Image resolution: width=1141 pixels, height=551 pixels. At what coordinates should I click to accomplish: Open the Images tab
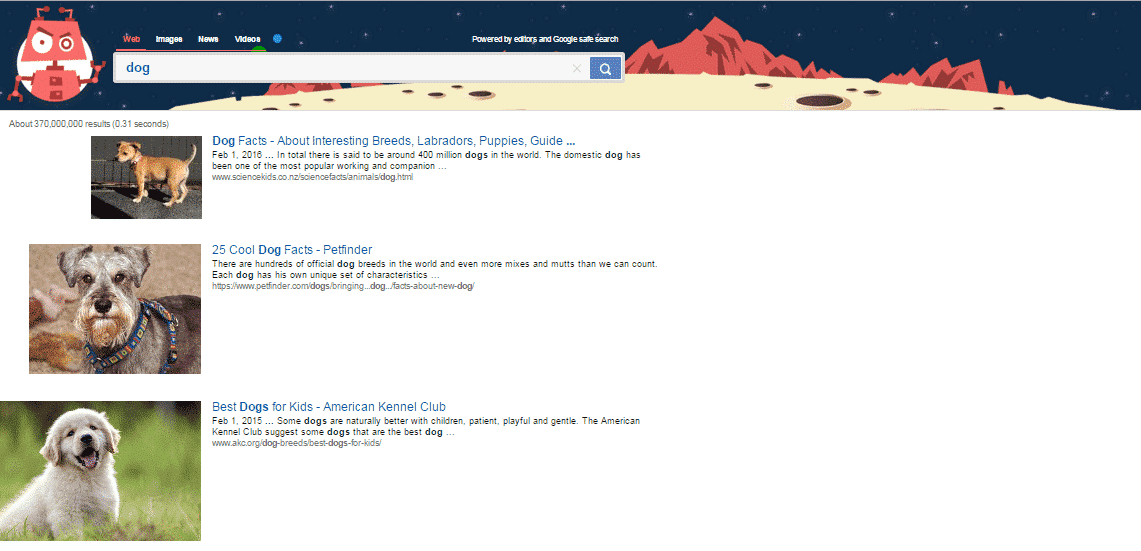[169, 39]
